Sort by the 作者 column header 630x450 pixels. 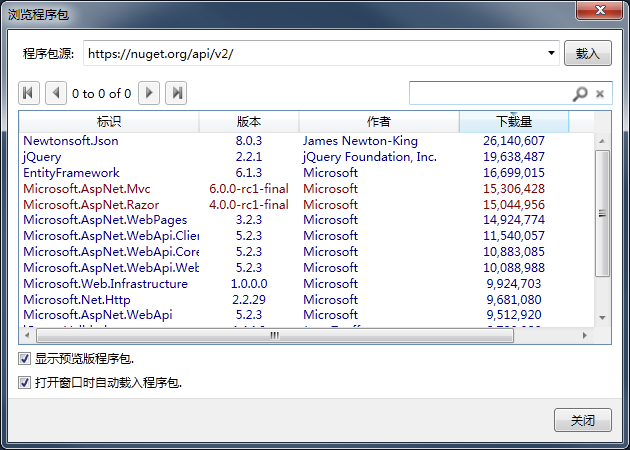click(x=378, y=121)
